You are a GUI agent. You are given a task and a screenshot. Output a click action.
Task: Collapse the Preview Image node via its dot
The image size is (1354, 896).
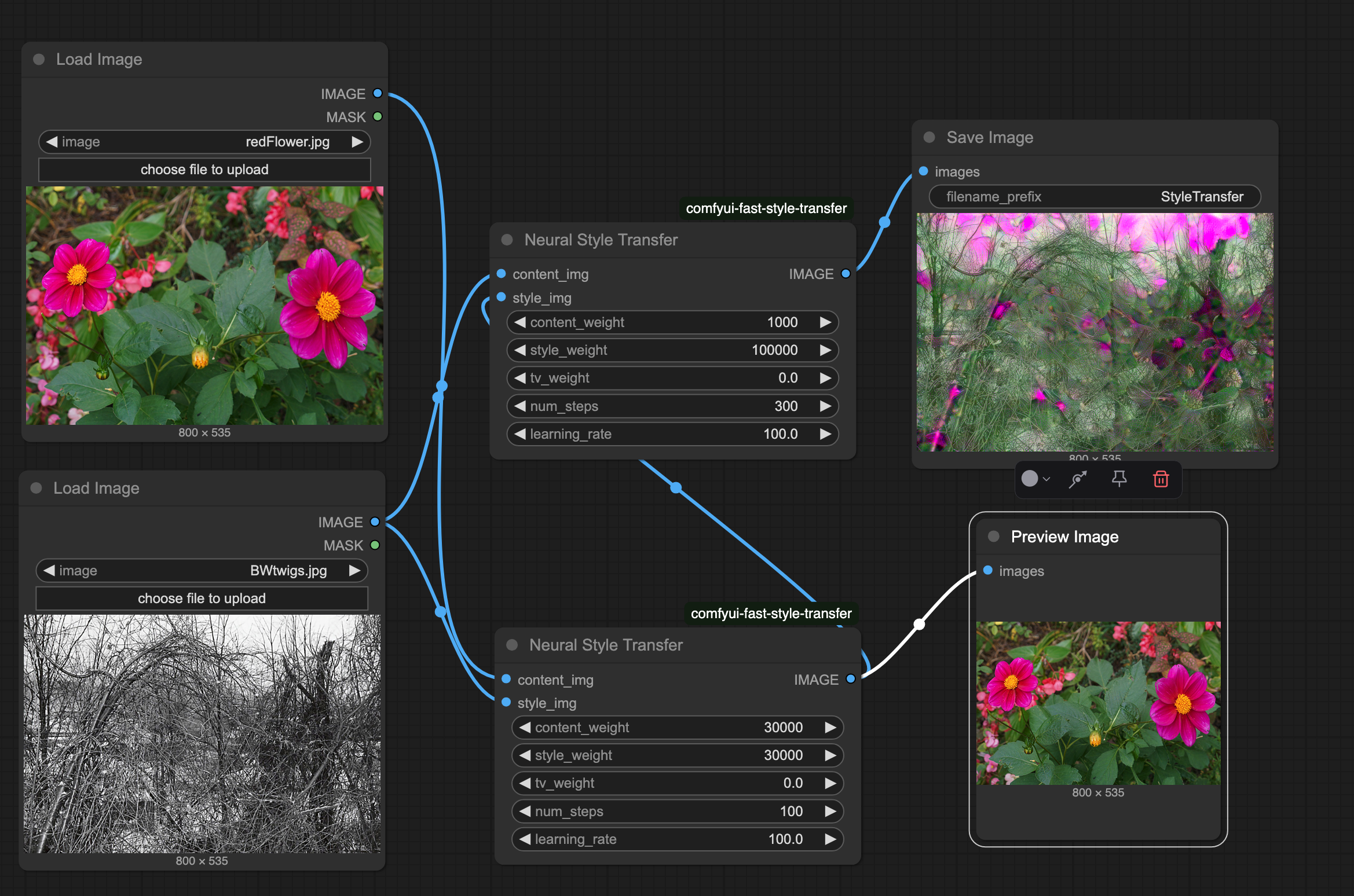(x=994, y=537)
